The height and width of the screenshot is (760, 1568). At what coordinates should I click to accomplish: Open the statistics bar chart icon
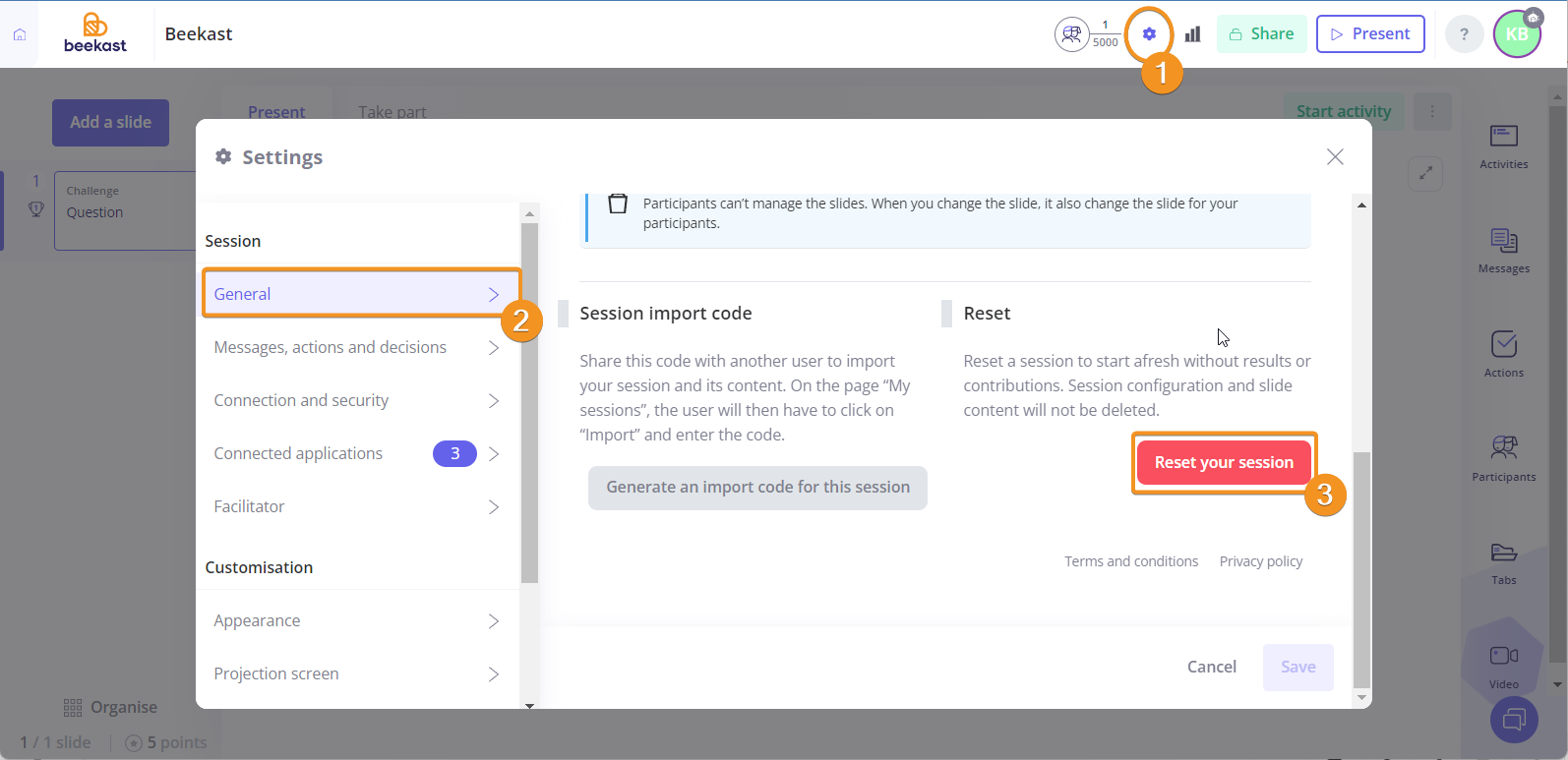tap(1192, 34)
